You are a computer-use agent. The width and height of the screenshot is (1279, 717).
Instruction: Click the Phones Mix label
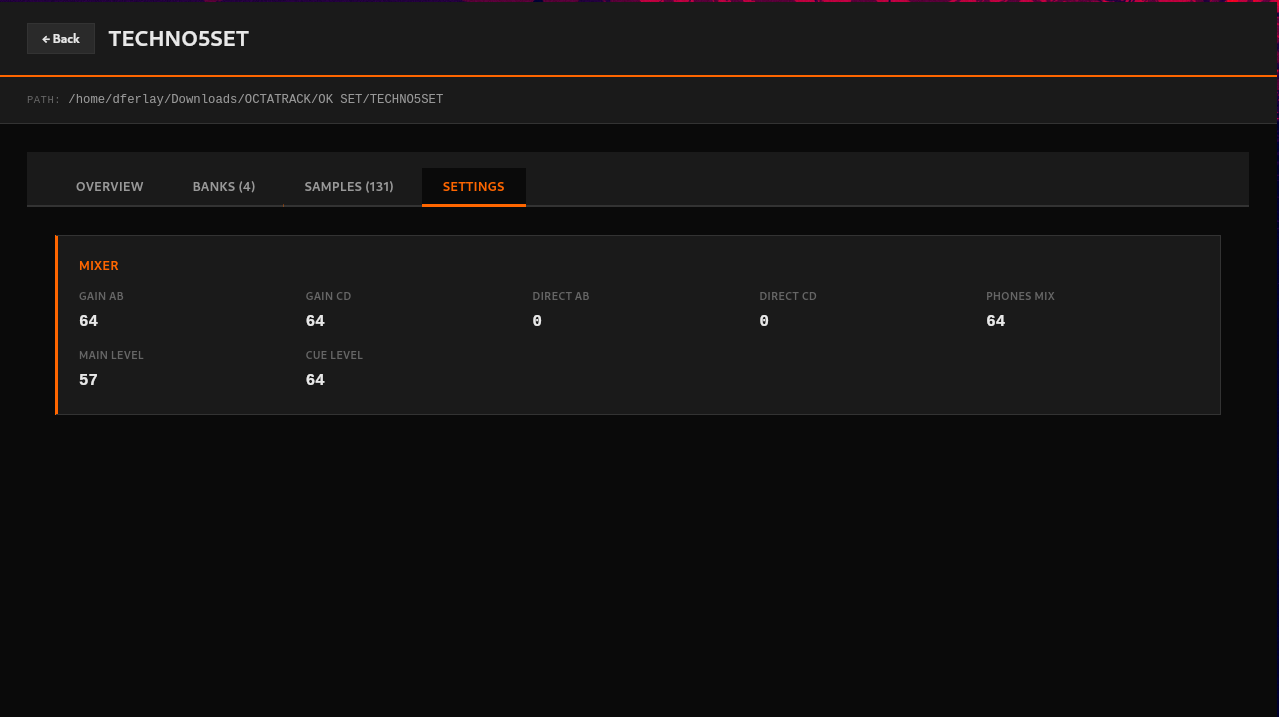[x=1020, y=297]
